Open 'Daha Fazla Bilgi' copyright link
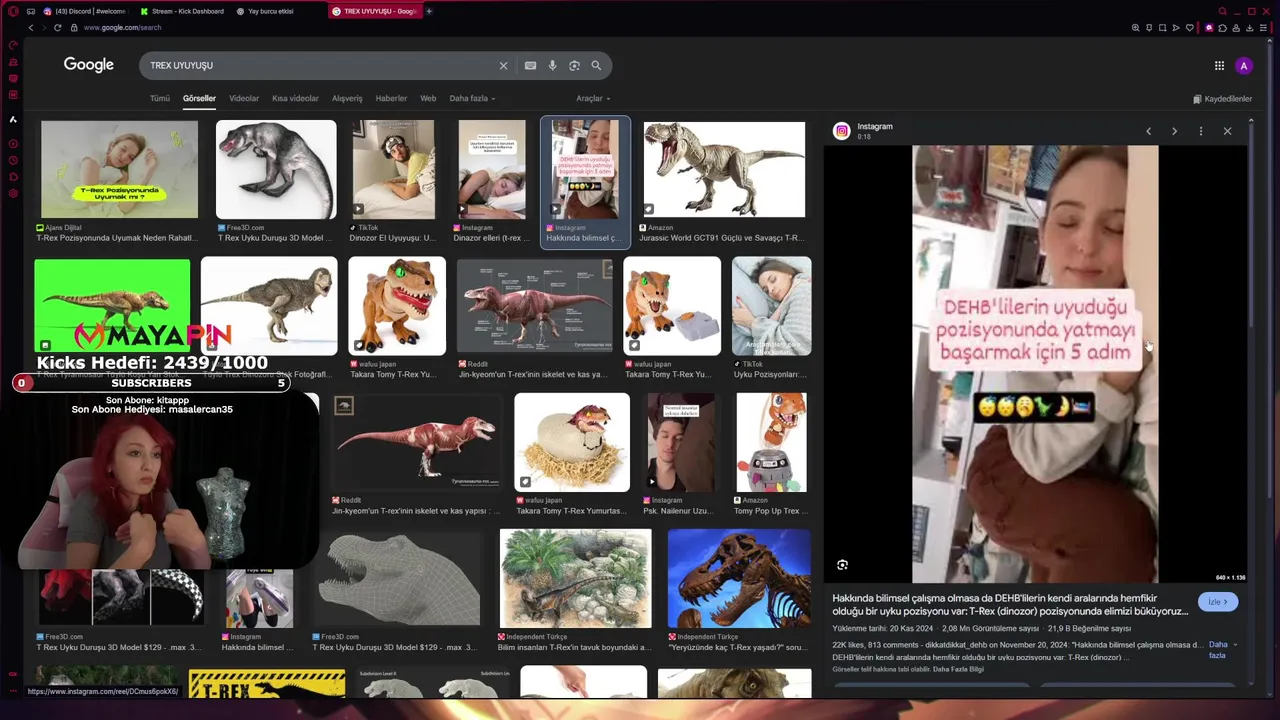The height and width of the screenshot is (720, 1280). coord(961,669)
